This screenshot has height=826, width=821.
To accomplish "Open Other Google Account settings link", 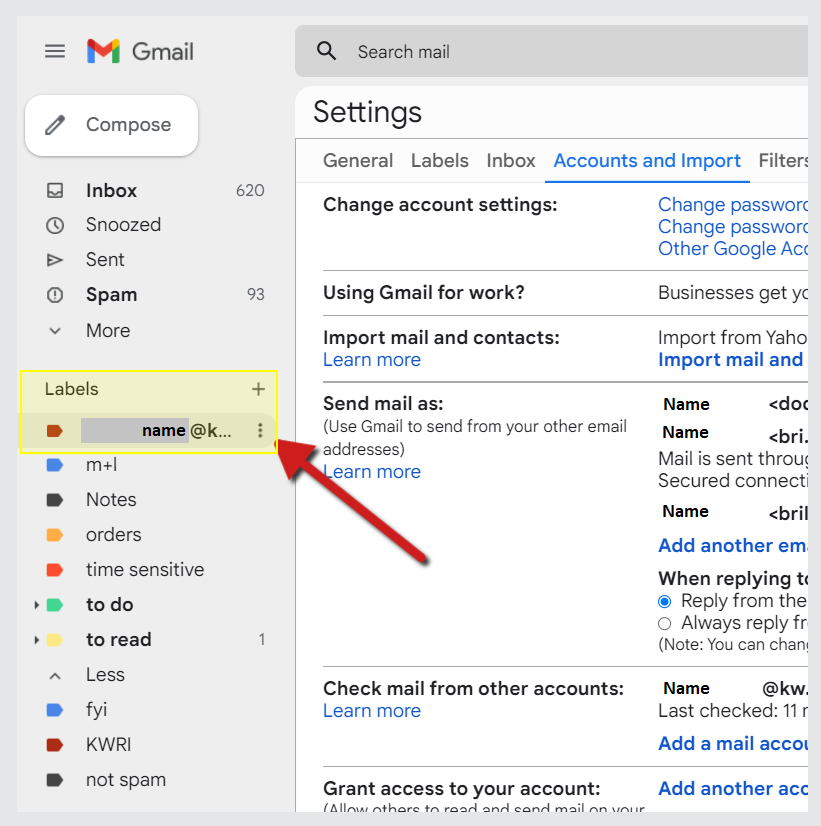I will [733, 249].
